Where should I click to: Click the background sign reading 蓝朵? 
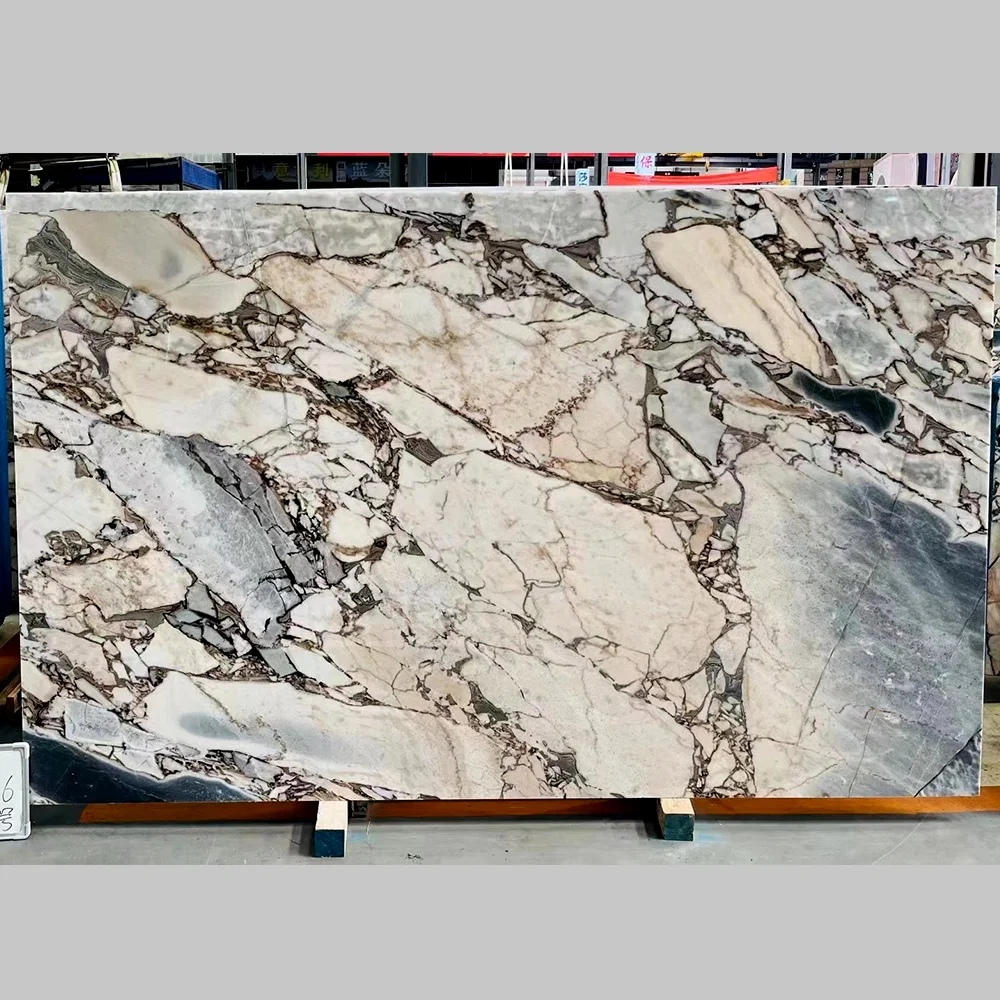click(x=370, y=171)
